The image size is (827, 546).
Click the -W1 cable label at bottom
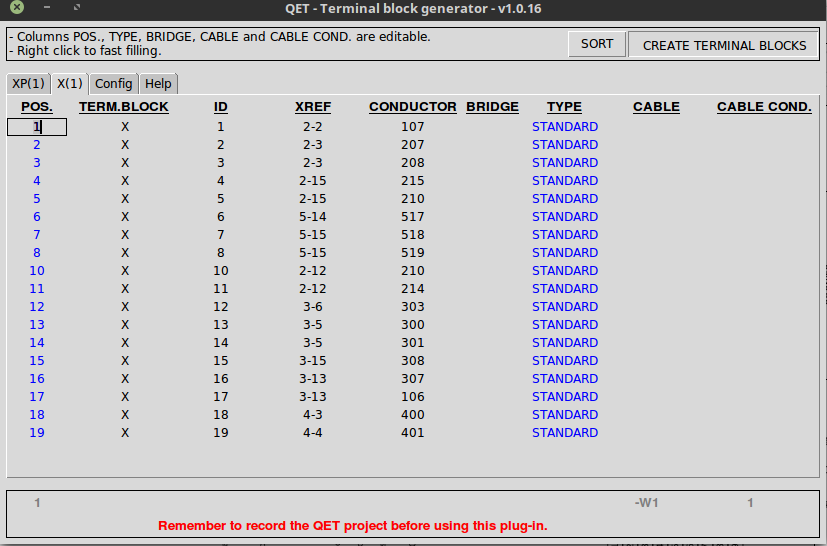click(647, 503)
